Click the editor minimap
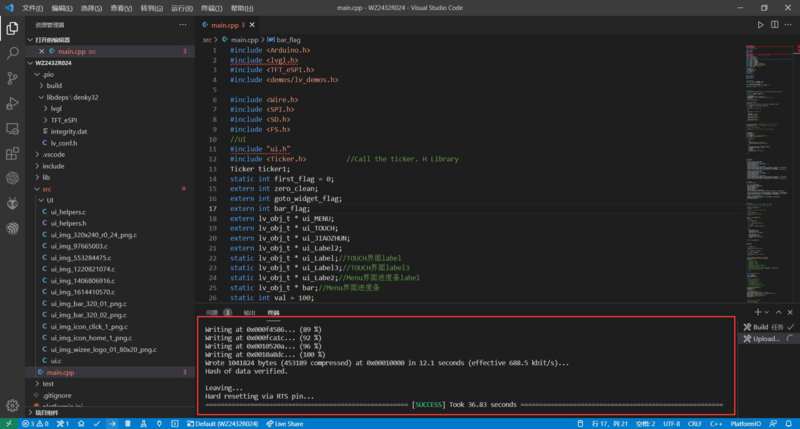Image resolution: width=800 pixels, height=429 pixels. [769, 173]
